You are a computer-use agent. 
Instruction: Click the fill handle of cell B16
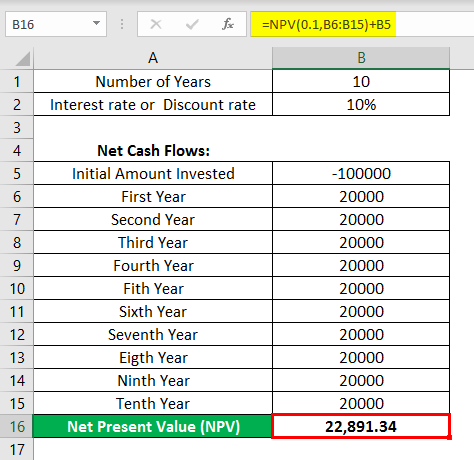click(450, 437)
